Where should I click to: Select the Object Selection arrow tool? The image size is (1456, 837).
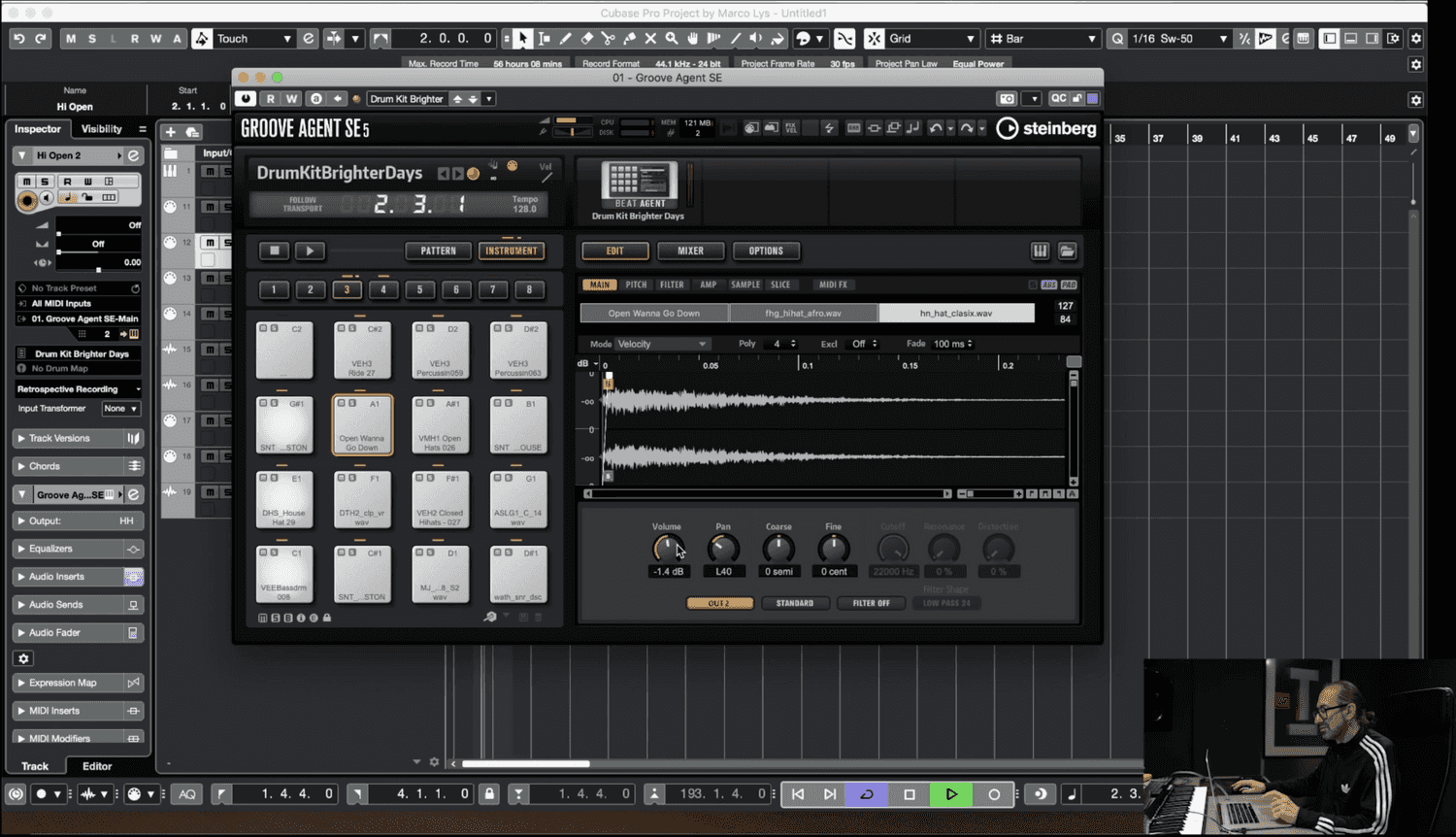coord(522,38)
